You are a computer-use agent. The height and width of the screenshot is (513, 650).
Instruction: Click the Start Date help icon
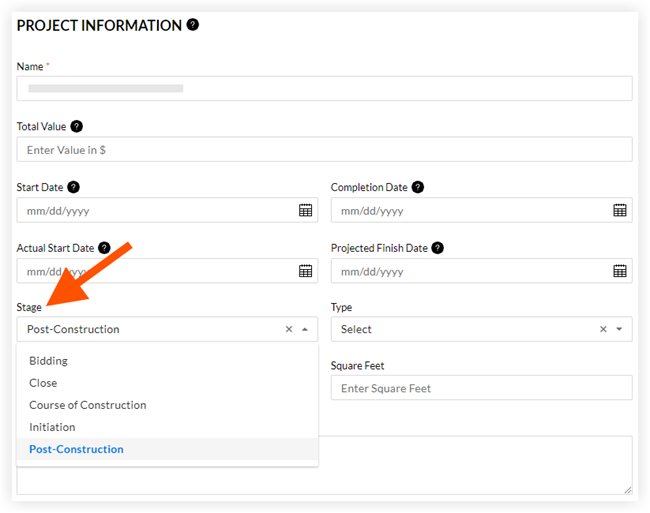(x=73, y=187)
